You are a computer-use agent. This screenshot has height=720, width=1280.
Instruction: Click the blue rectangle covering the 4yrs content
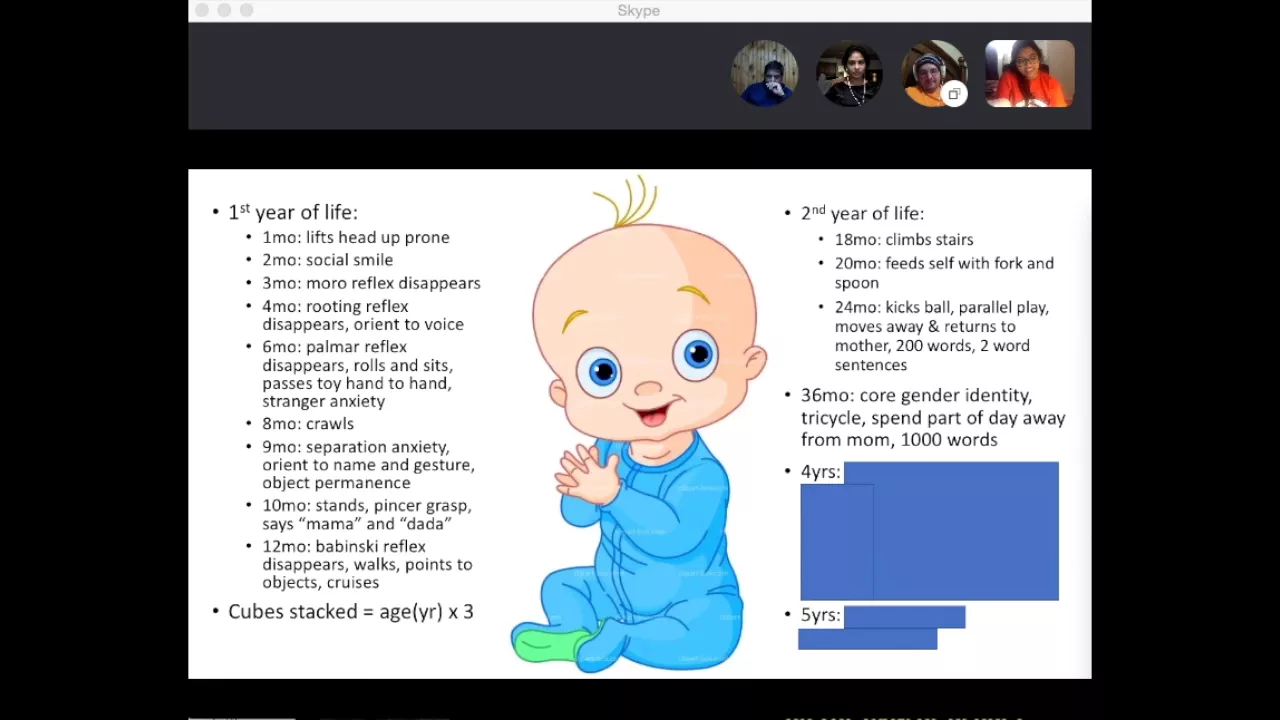[x=930, y=530]
